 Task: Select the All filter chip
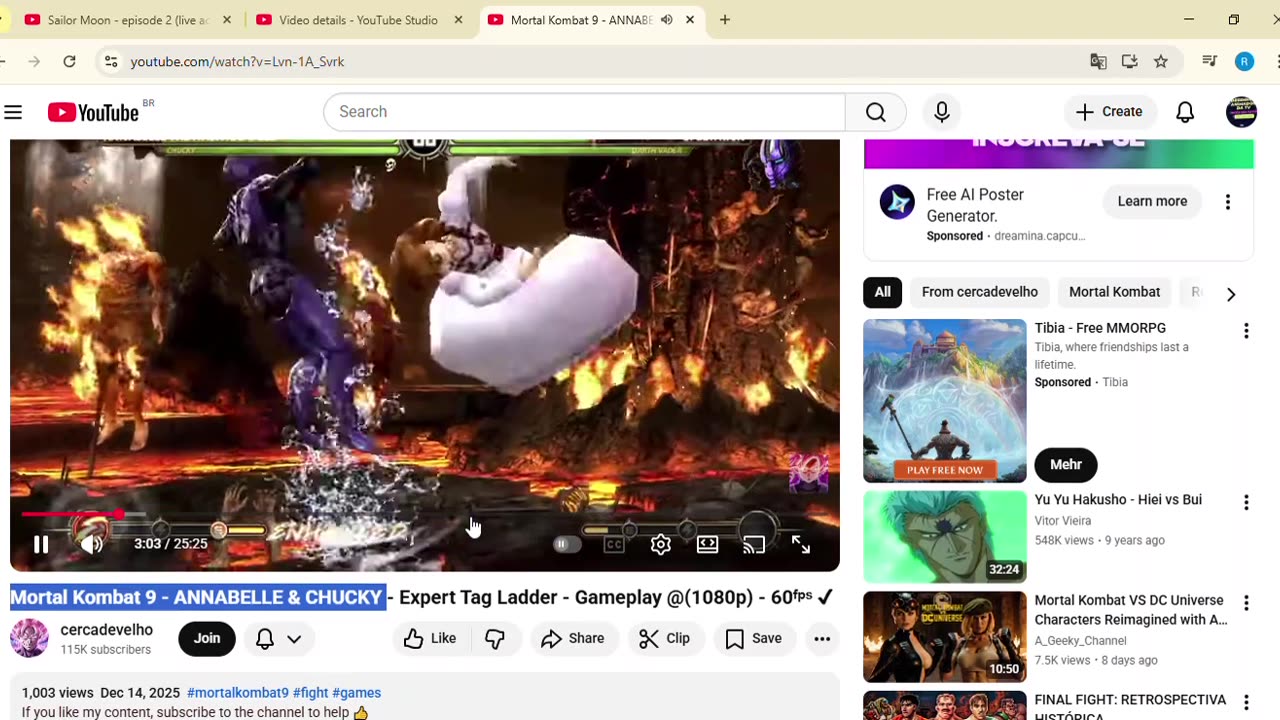click(882, 292)
